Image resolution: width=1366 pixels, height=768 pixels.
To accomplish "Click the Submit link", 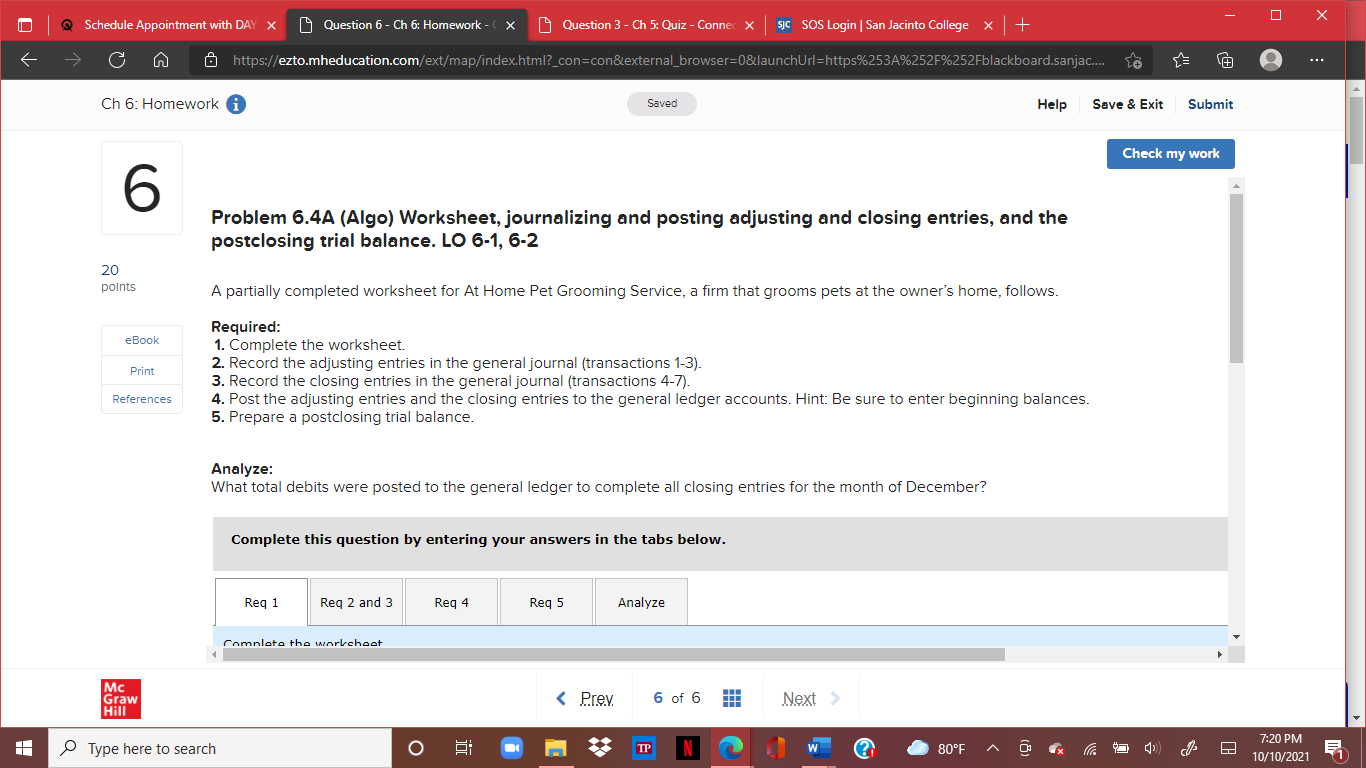I will 1210,104.
